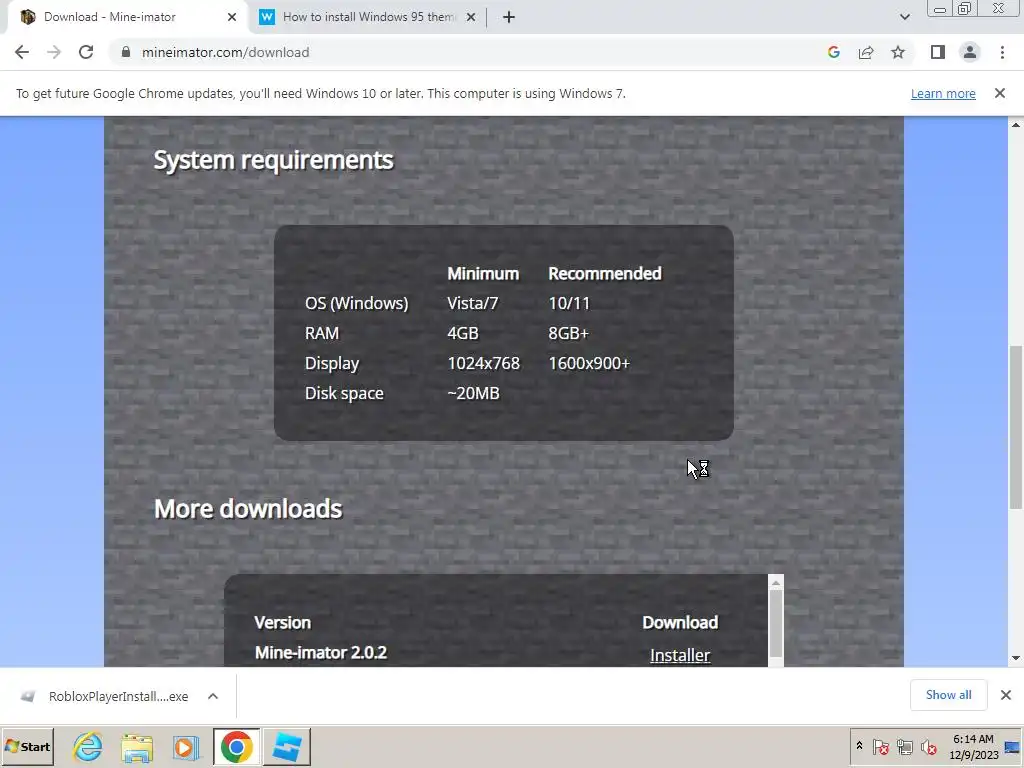Click the muted volume tray icon

click(x=928, y=746)
